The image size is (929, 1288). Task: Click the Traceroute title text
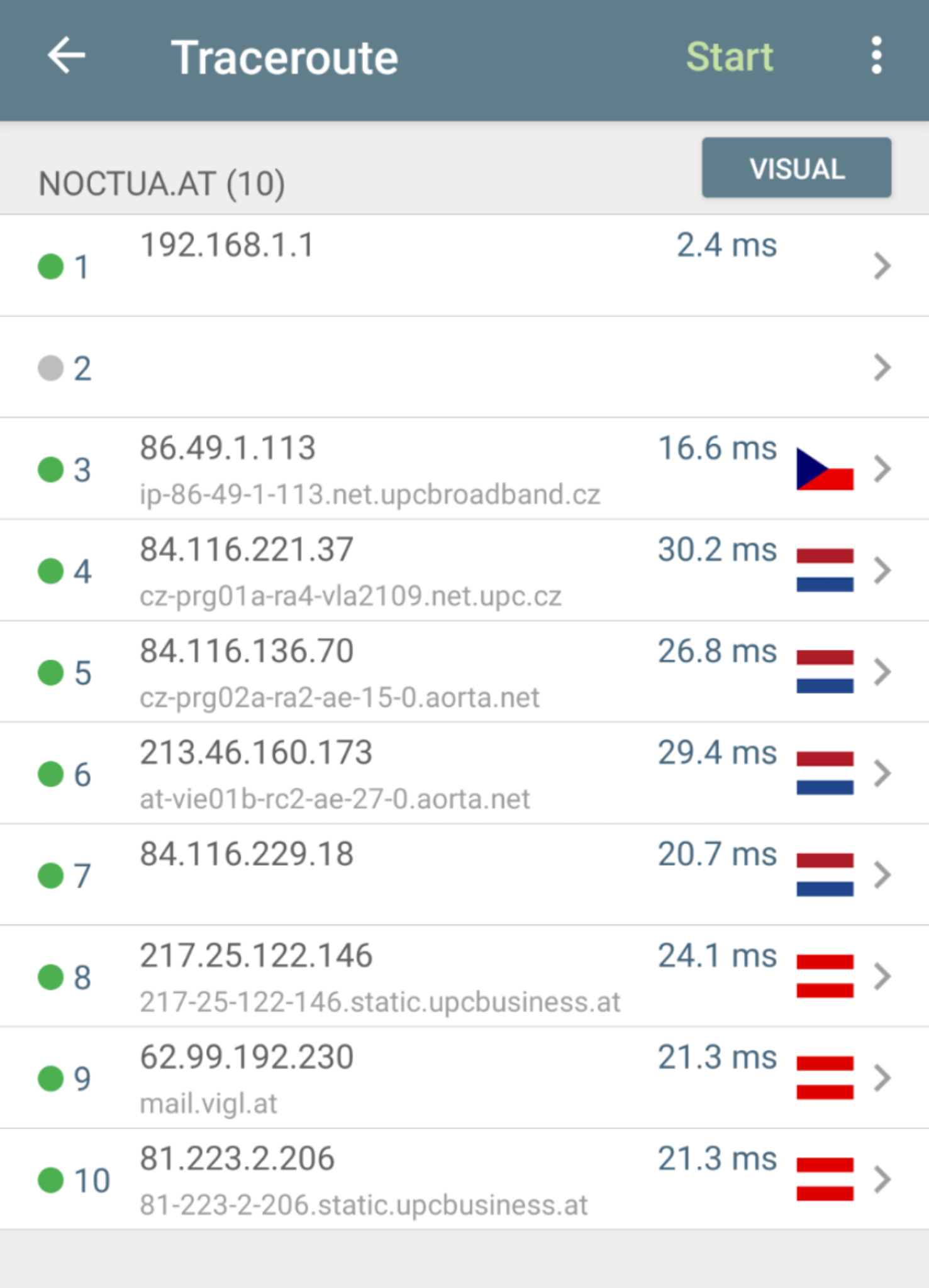[x=285, y=58]
